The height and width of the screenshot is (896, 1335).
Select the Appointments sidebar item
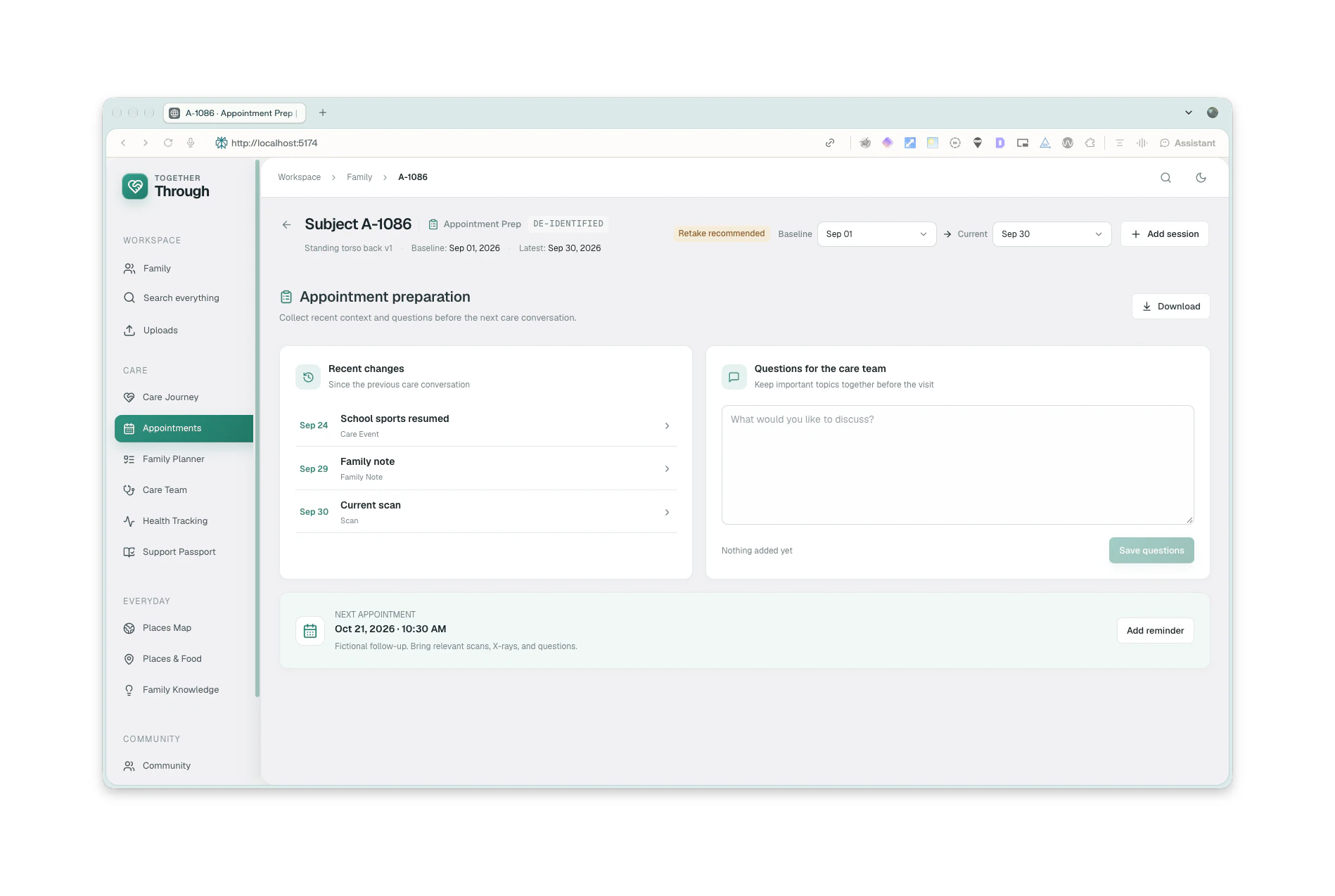click(x=184, y=428)
